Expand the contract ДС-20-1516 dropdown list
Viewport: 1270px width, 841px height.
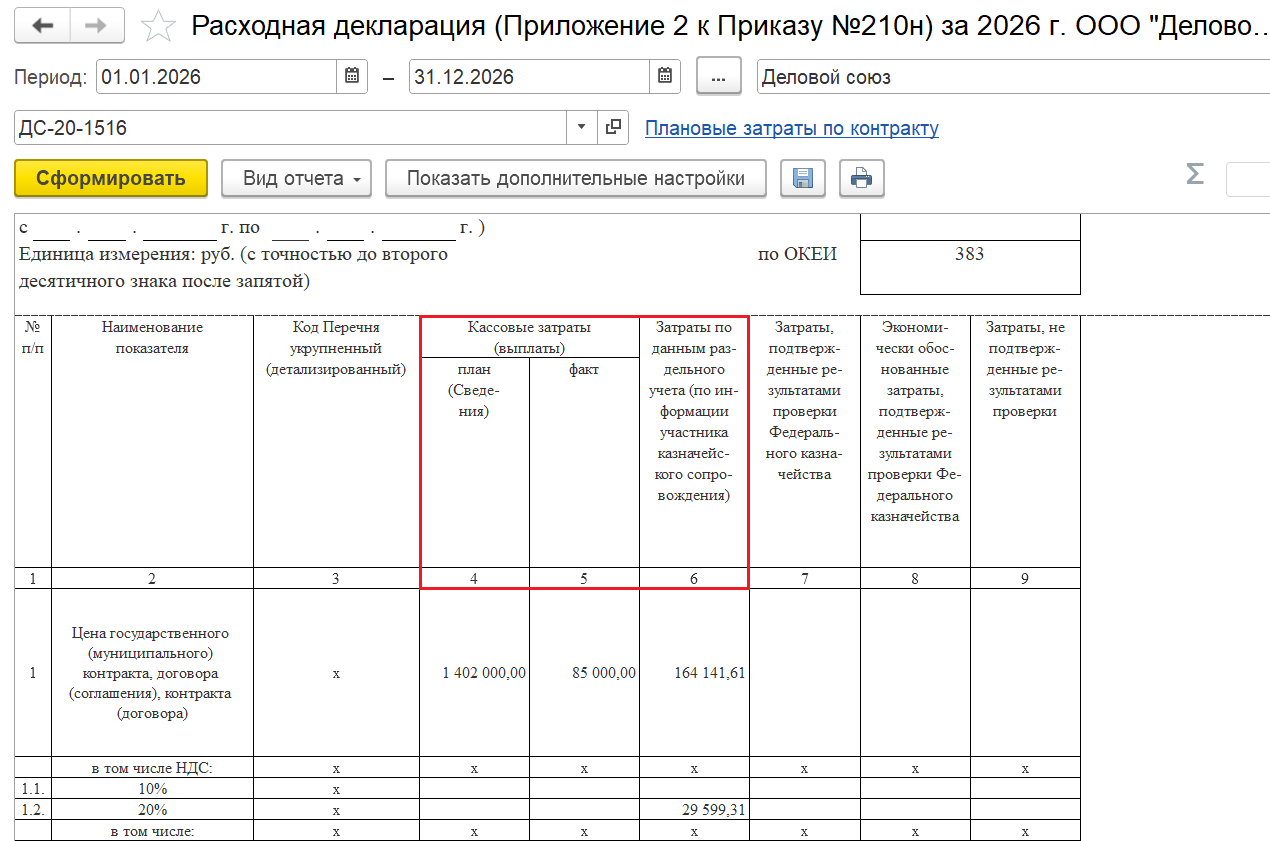point(582,128)
